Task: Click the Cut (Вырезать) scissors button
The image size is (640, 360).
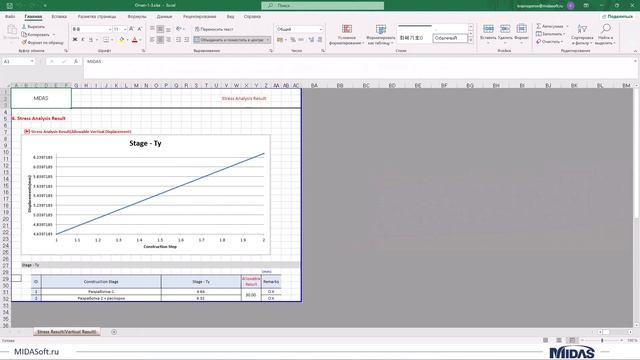Action: pos(33,27)
